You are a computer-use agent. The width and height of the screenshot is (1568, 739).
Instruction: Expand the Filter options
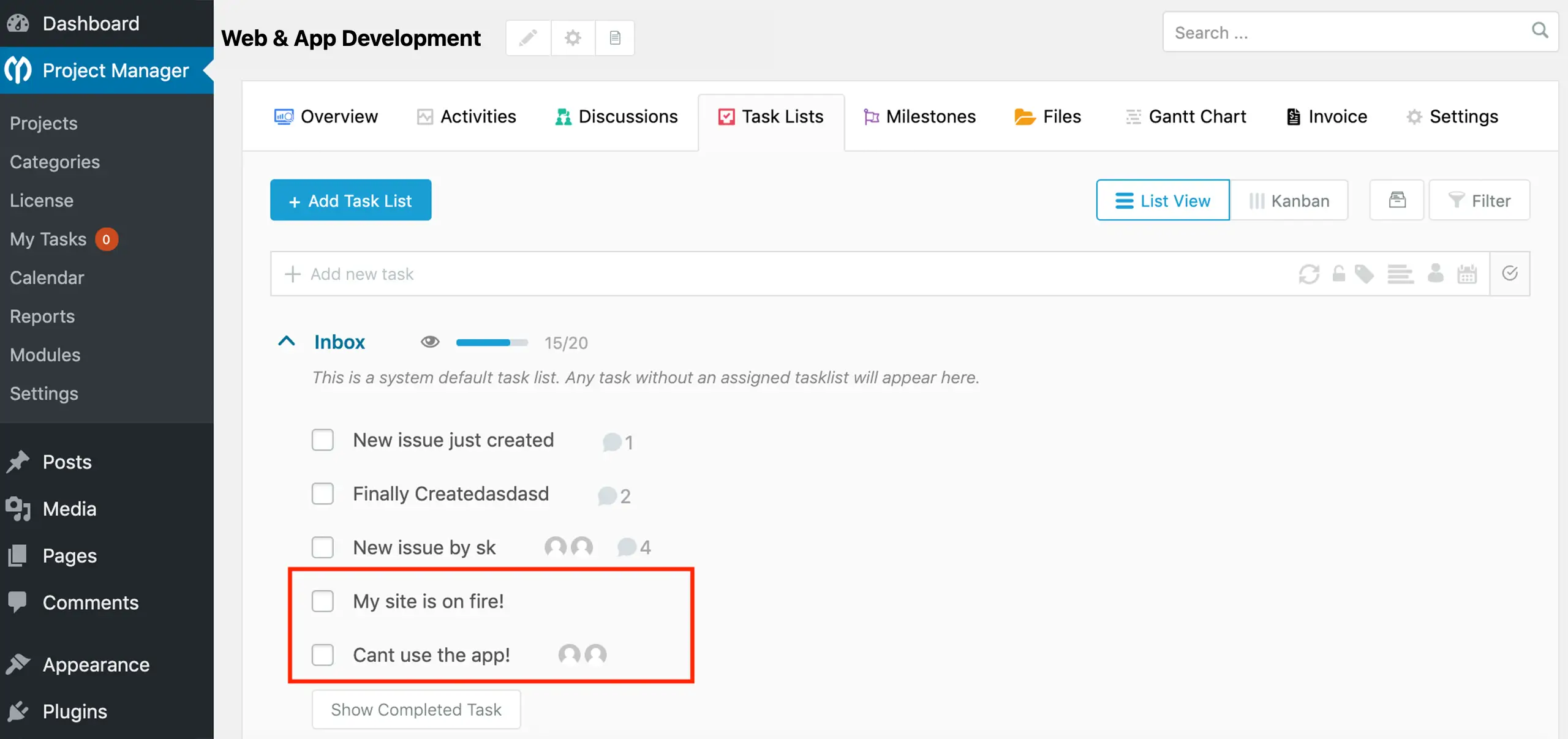pos(1479,200)
